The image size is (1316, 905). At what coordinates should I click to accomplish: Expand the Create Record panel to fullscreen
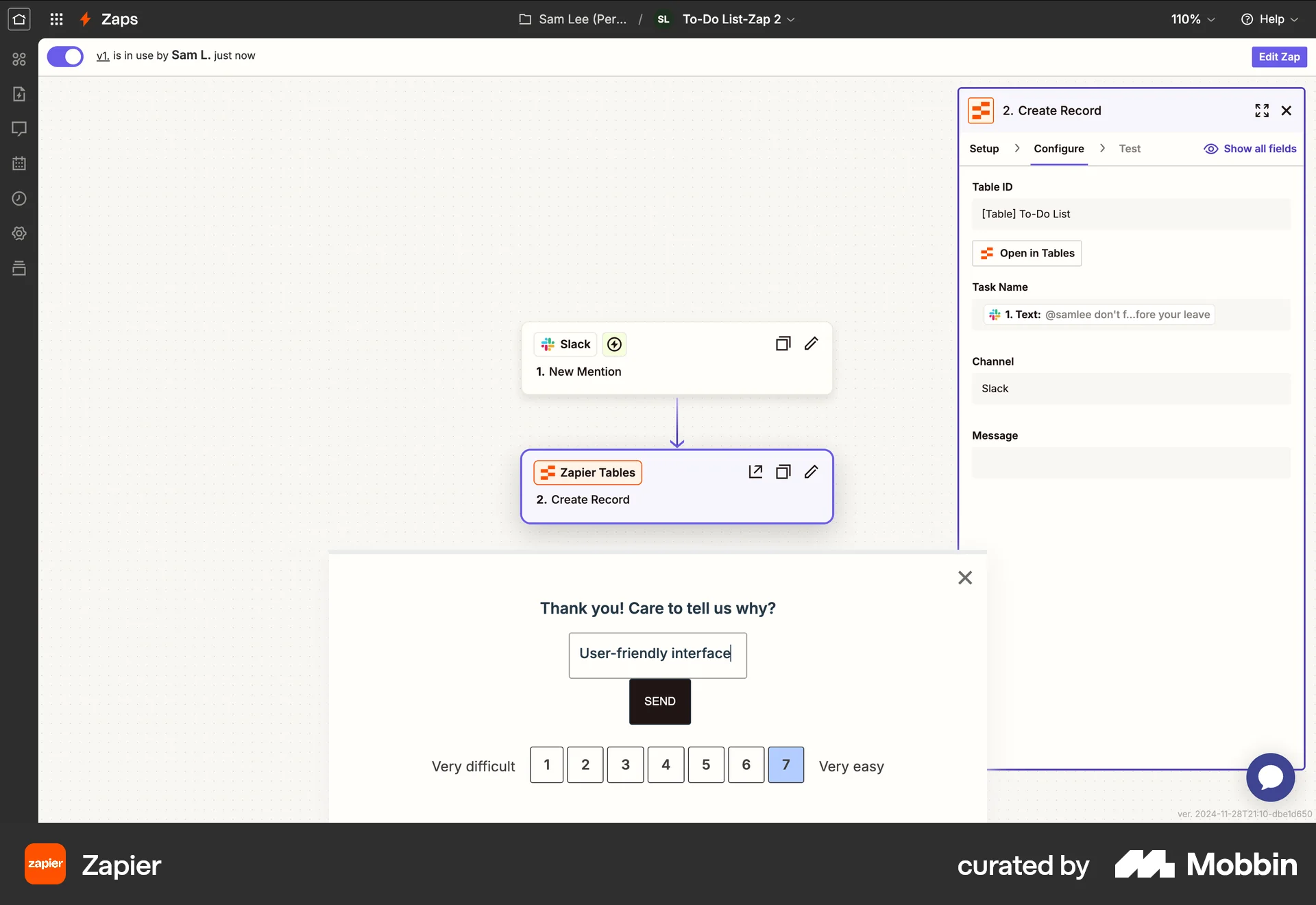click(1262, 110)
